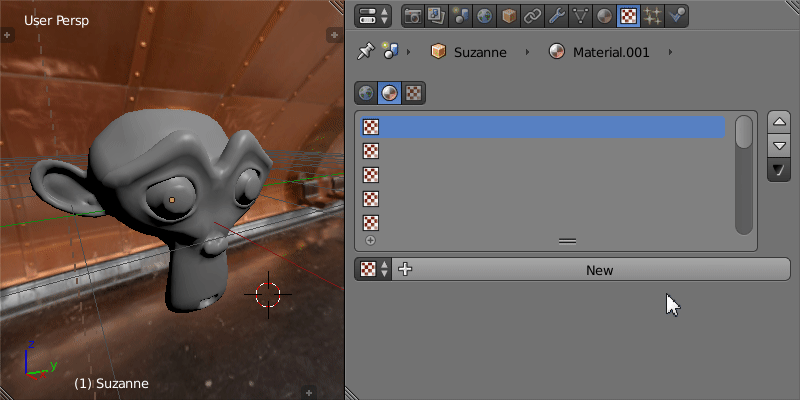Expand the tool shelf using the left plus
The width and height of the screenshot is (800, 400).
pyautogui.click(x=7, y=35)
